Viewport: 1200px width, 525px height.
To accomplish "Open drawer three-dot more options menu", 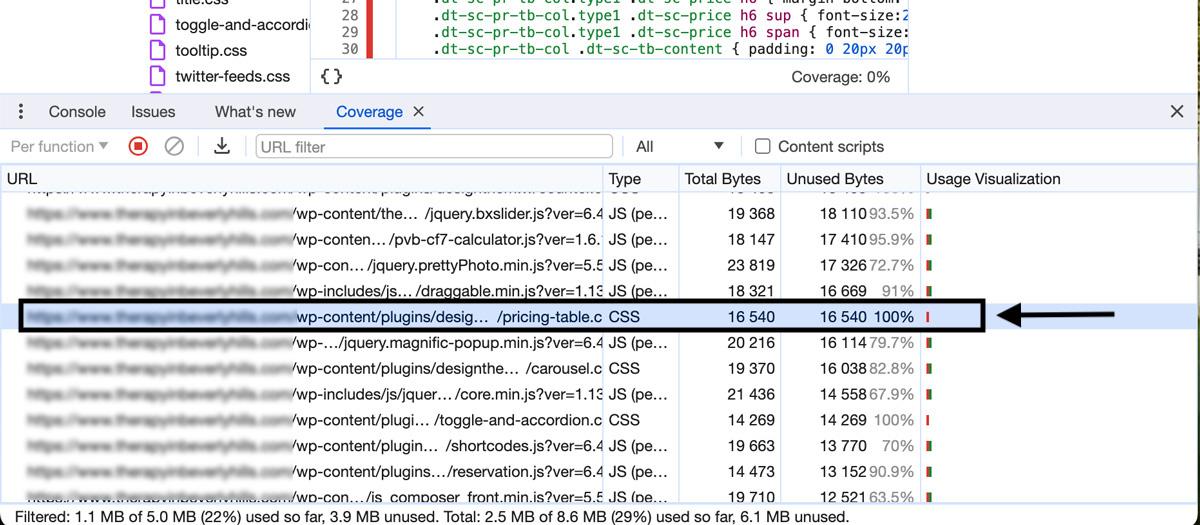I will (x=21, y=112).
